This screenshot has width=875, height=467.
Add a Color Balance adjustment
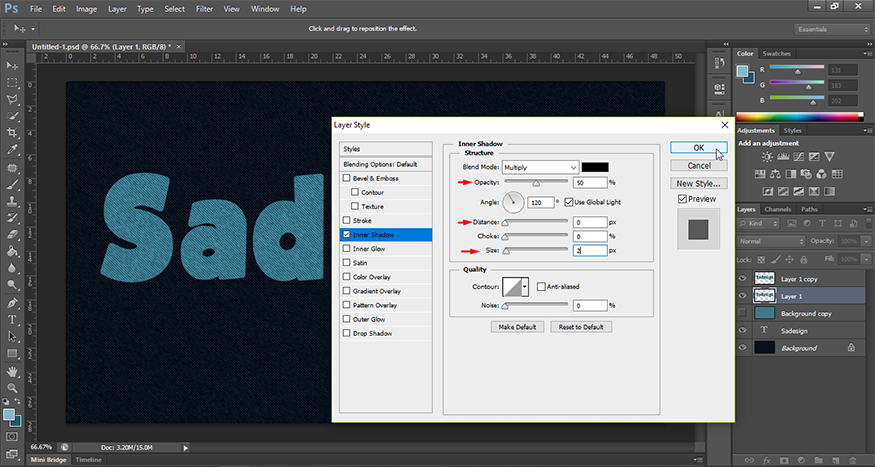pos(775,174)
